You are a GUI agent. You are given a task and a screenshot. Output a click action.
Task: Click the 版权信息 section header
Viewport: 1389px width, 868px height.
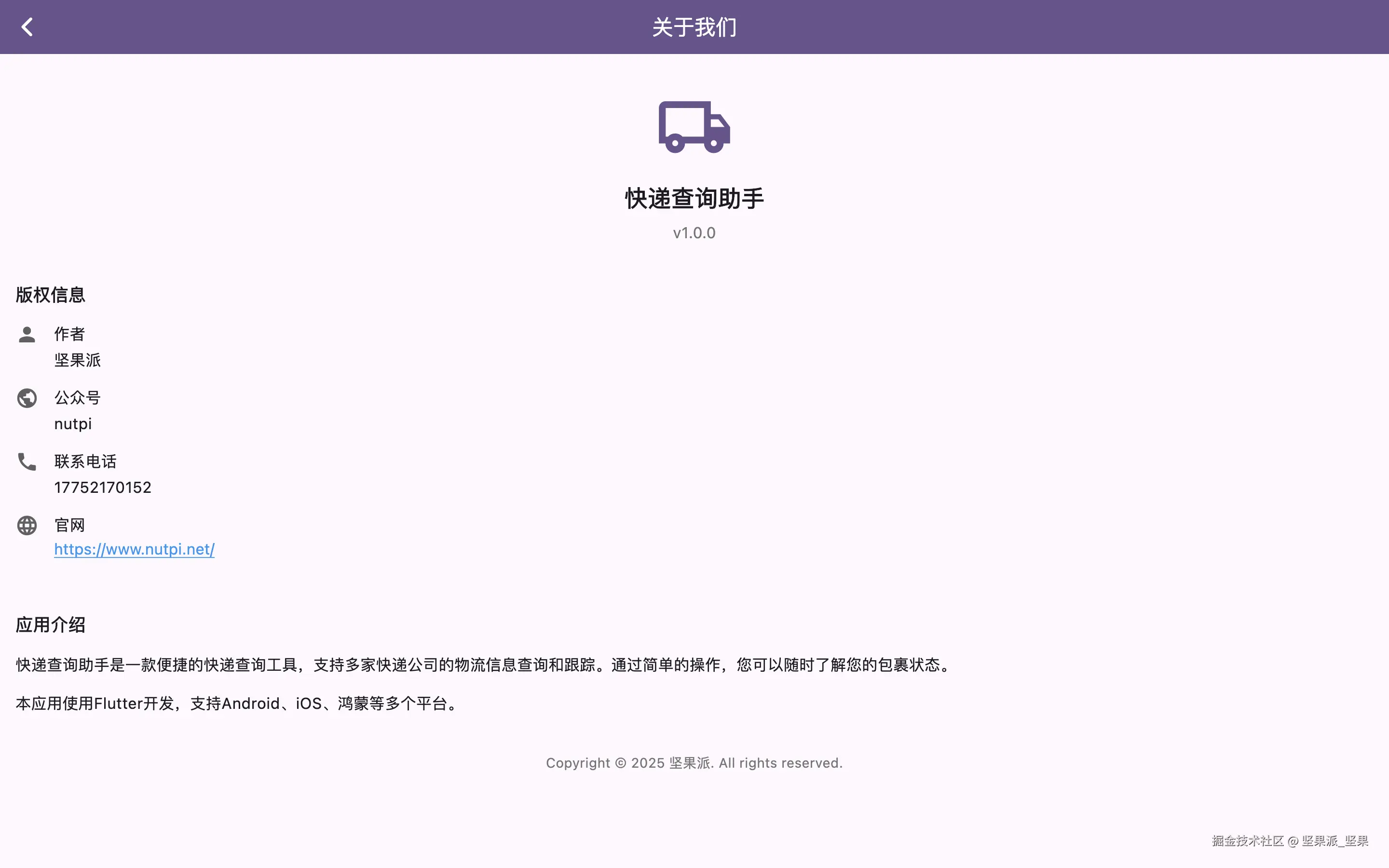50,295
